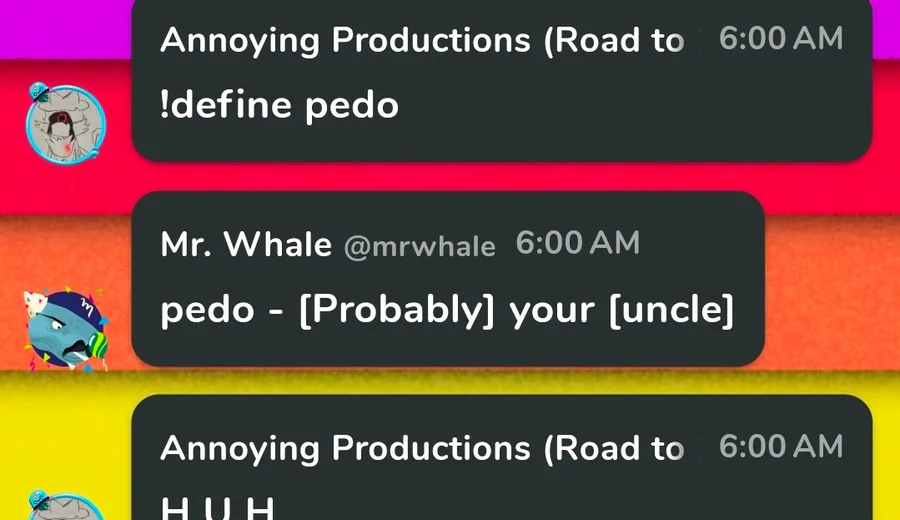Select the "!define pedo" message text
Screen dimensions: 900x520
[279, 104]
